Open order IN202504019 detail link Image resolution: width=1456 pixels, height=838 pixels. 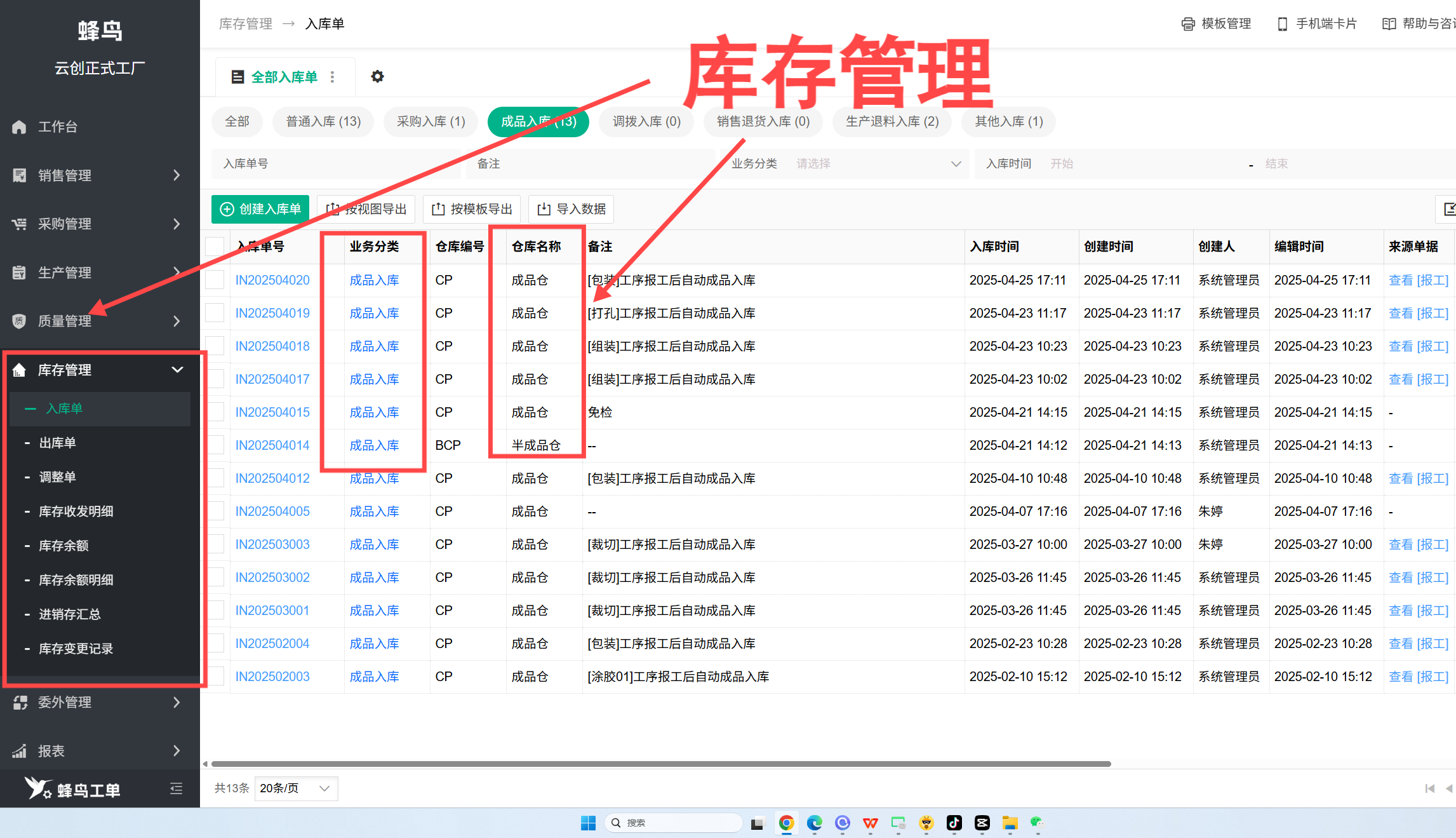click(x=272, y=313)
